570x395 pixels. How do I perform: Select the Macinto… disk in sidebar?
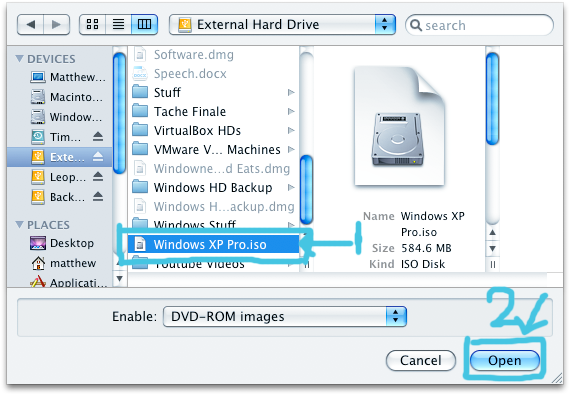tap(67, 97)
